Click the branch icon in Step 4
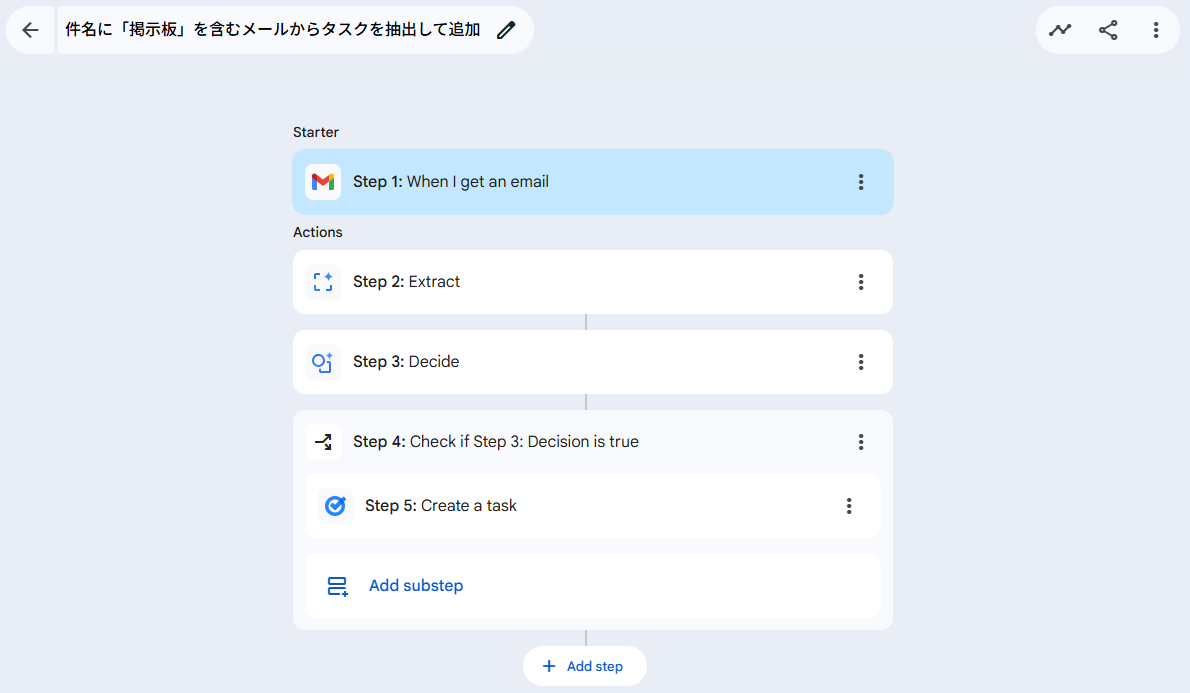The height and width of the screenshot is (693, 1190). coord(323,442)
